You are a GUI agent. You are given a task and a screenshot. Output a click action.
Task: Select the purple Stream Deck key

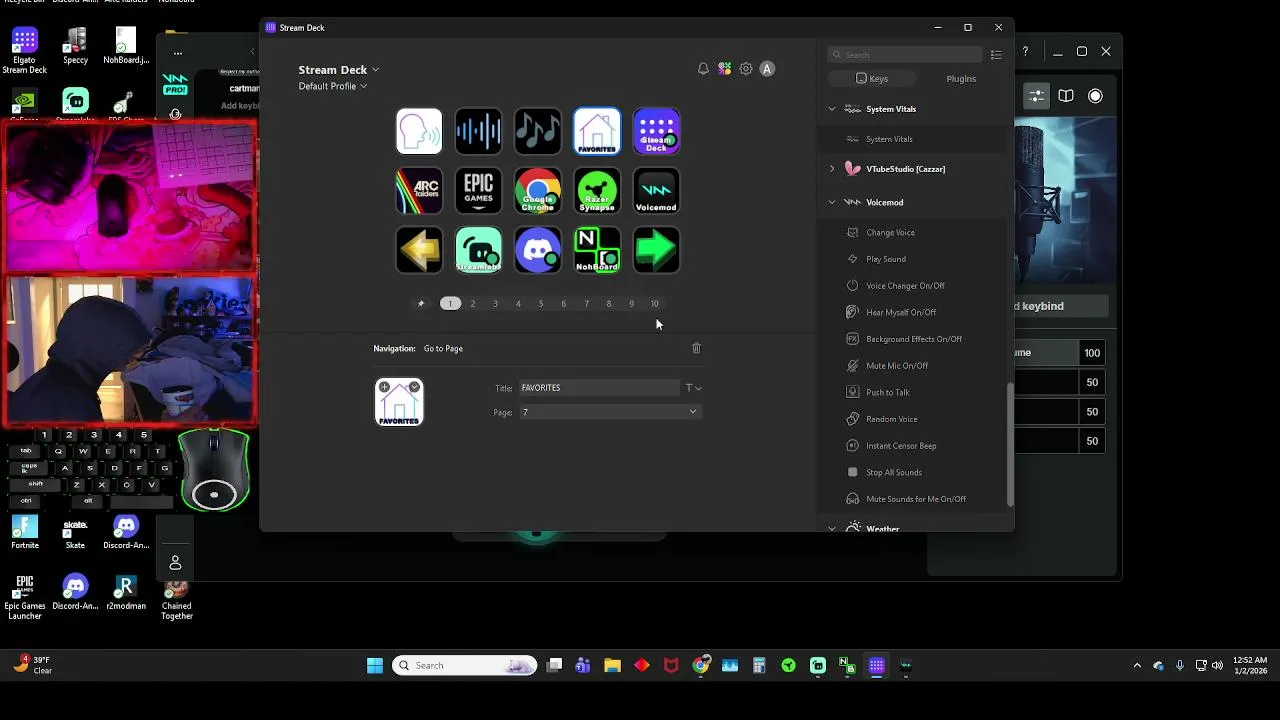[656, 131]
